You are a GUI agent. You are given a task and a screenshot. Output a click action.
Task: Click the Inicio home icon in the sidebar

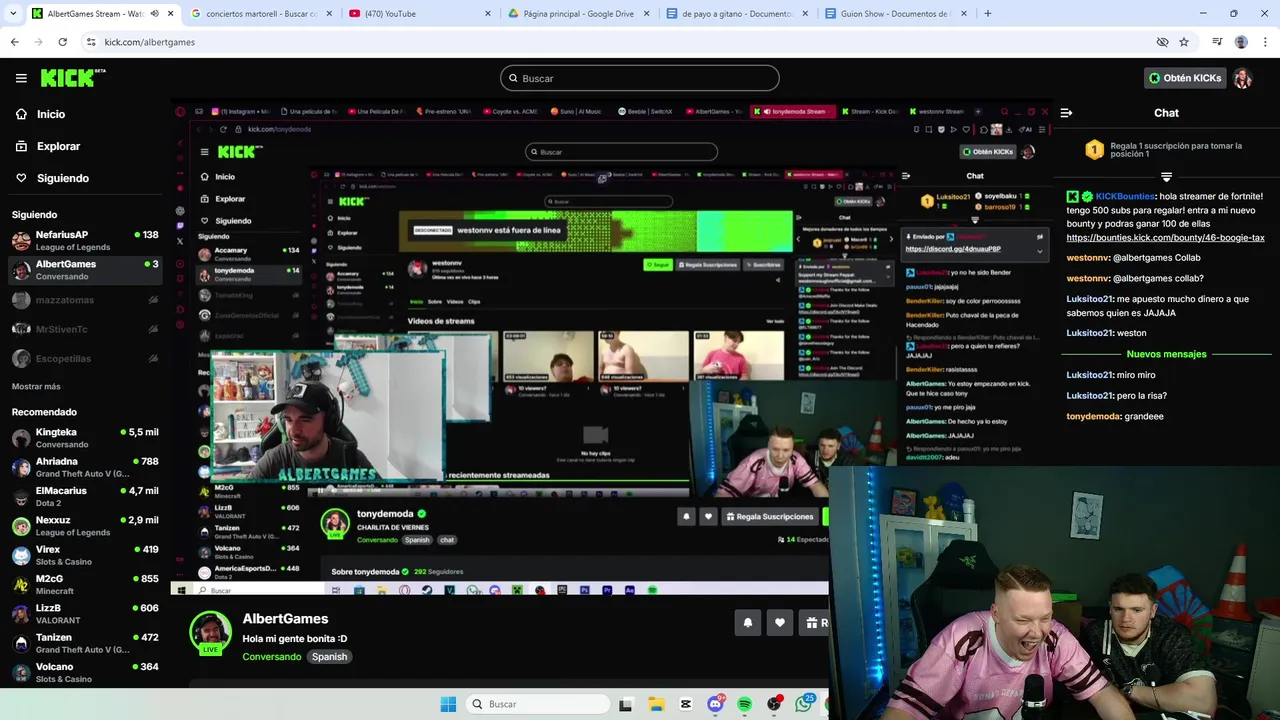21,114
